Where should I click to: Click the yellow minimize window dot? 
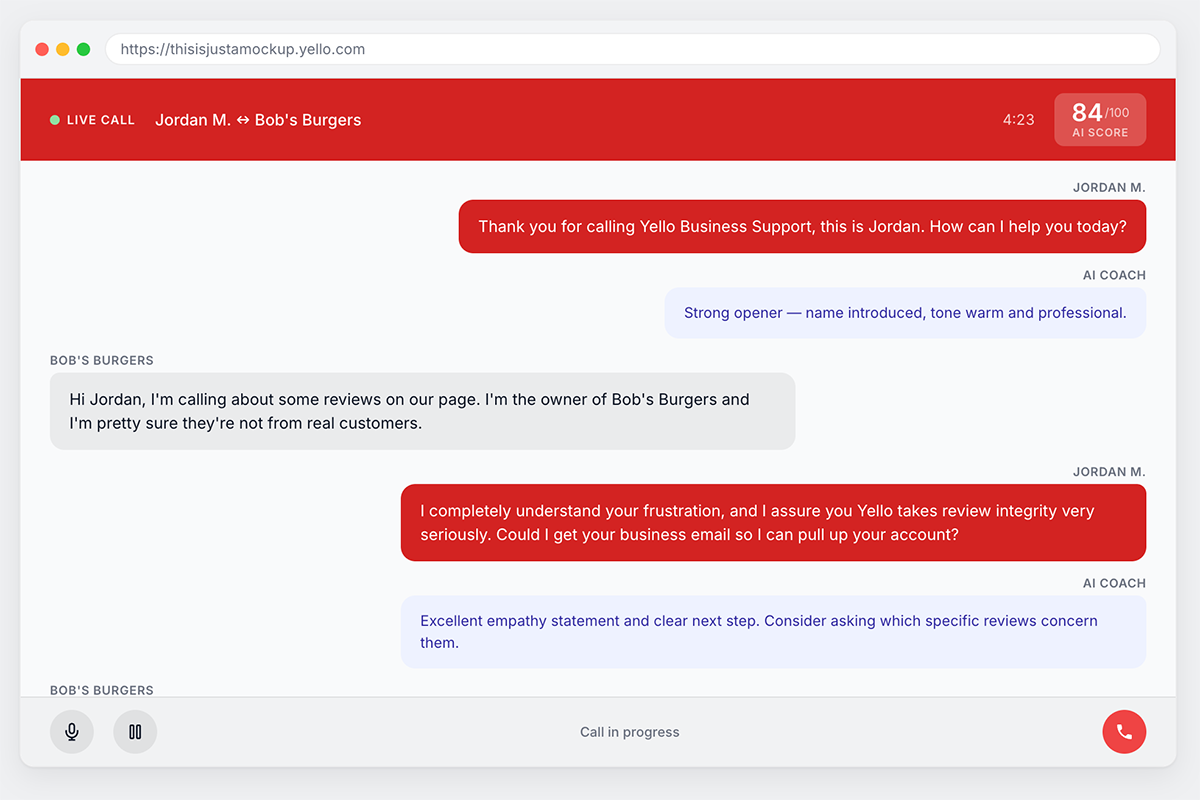(63, 49)
